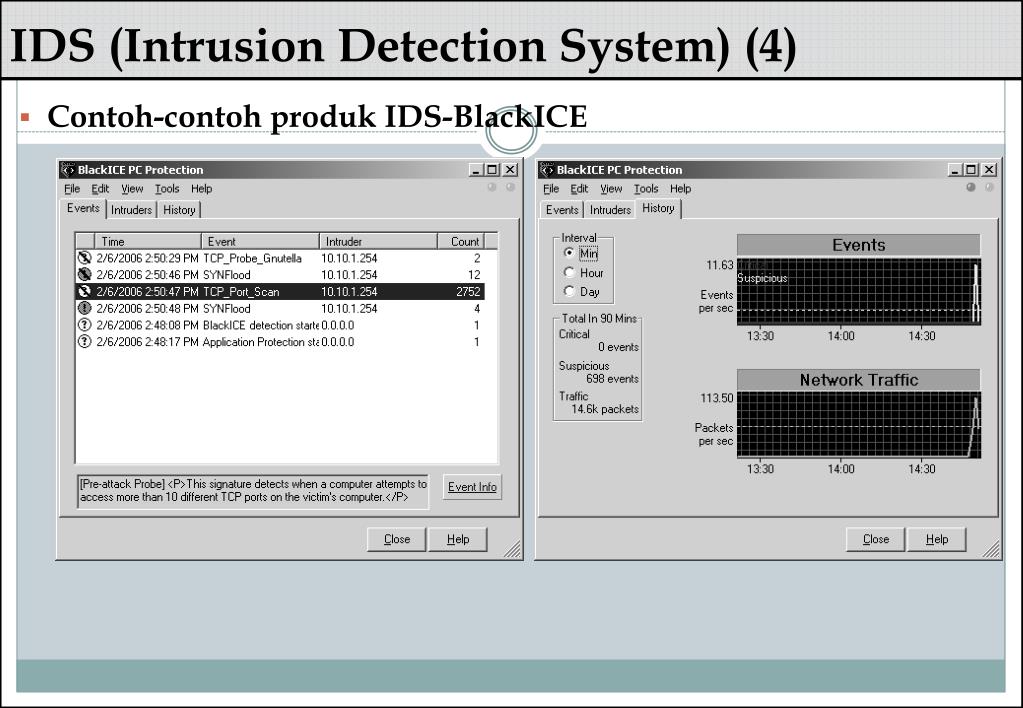Click the left window's BlackICE title bar icon
Image resolution: width=1023 pixels, height=708 pixels.
[x=68, y=170]
